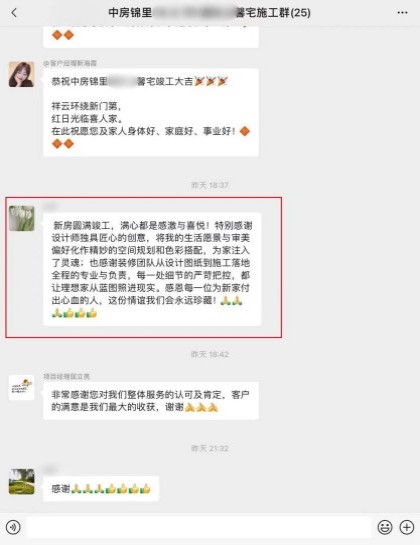Viewport: 420px width, 545px height.
Task: Tap the voice input icon
Action: click(13, 527)
